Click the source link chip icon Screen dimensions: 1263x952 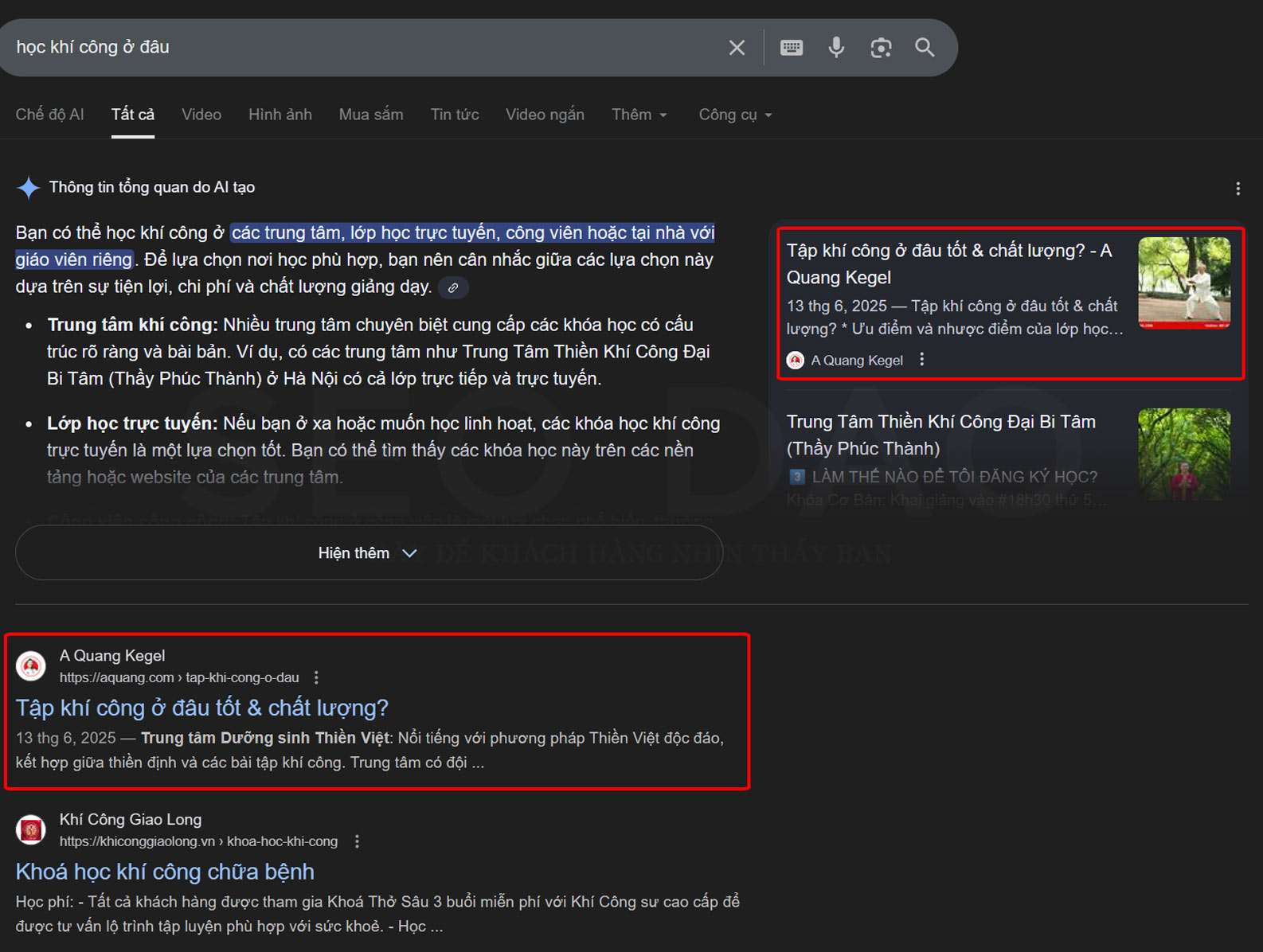453,288
